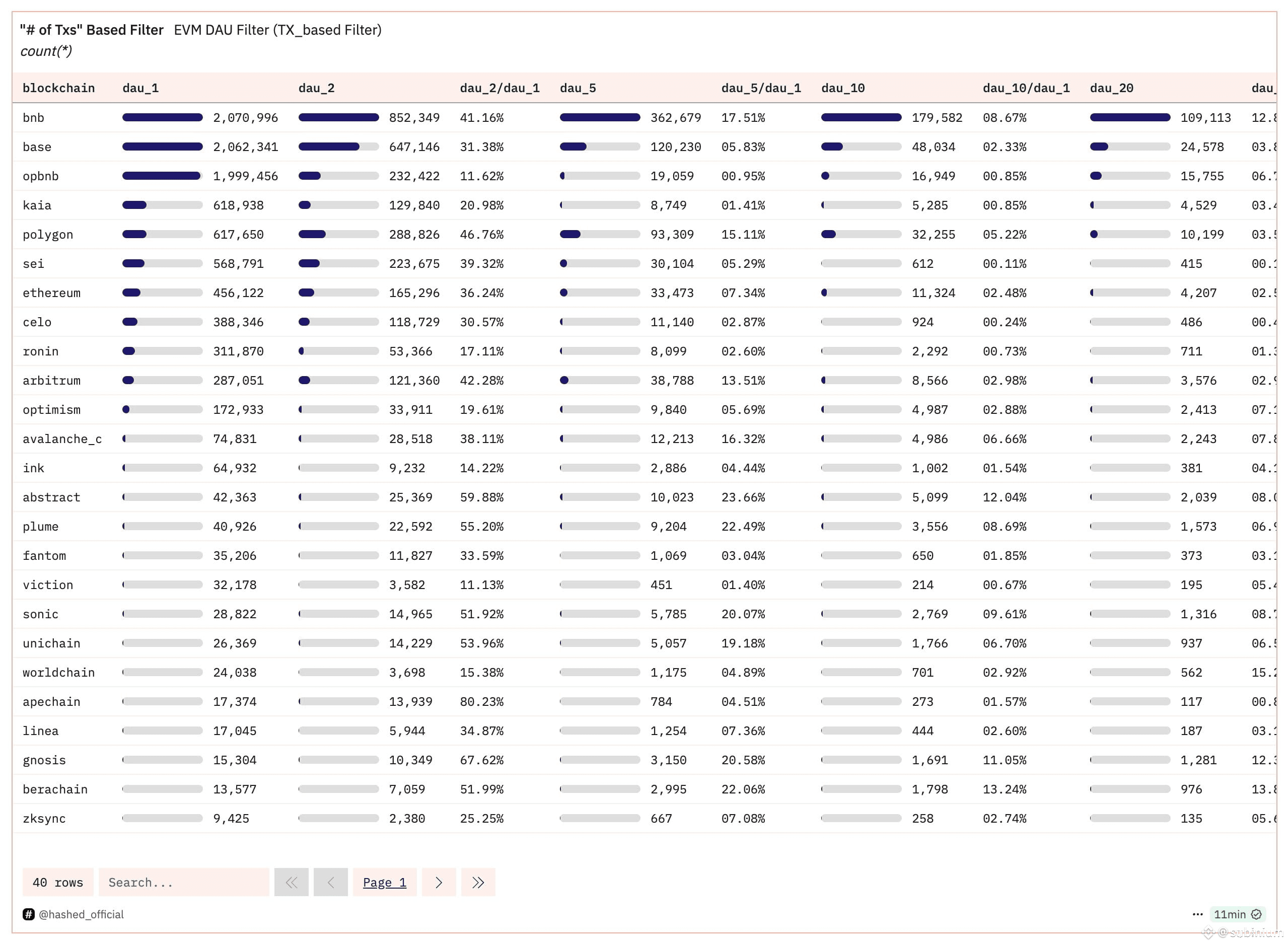Sort by the dau_20 column header
The height and width of the screenshot is (945, 1288).
click(1112, 88)
